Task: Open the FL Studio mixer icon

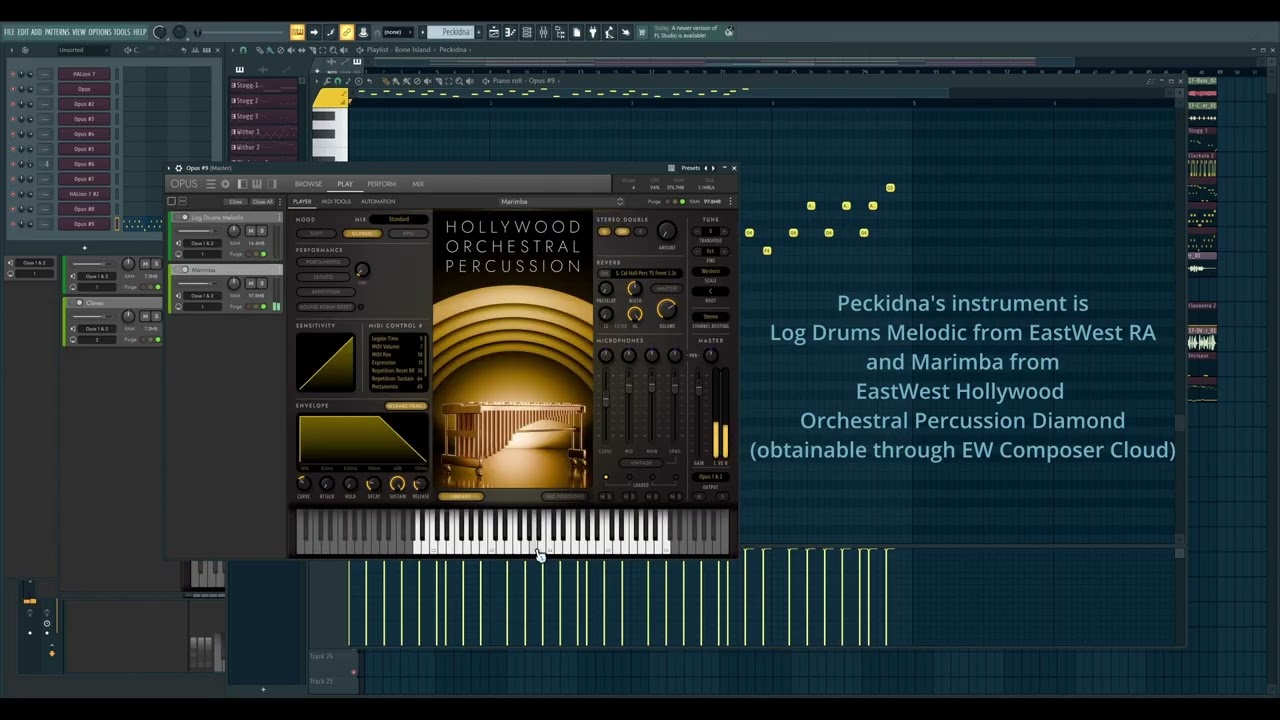Action: [543, 32]
